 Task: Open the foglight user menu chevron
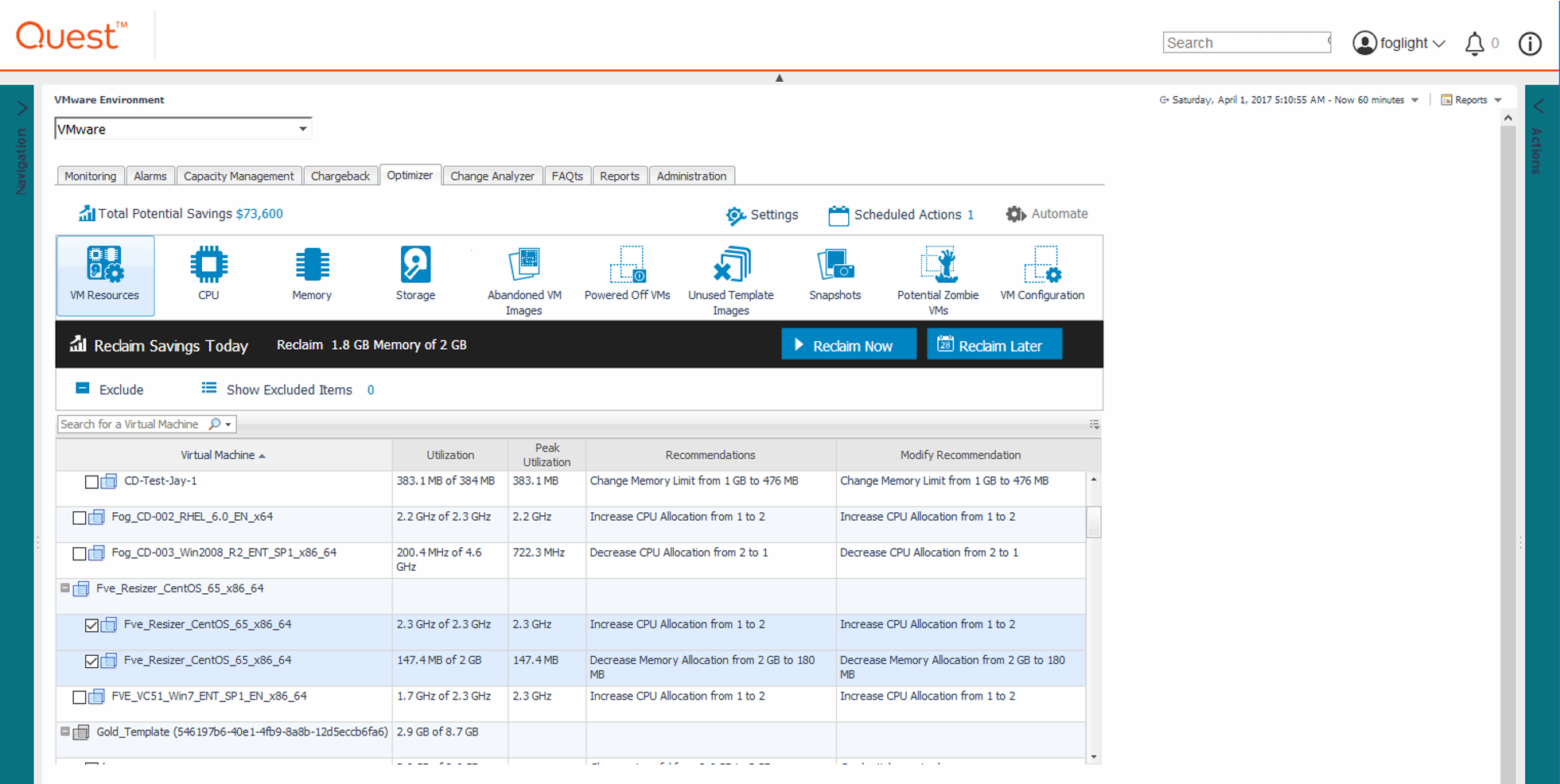pos(1439,44)
